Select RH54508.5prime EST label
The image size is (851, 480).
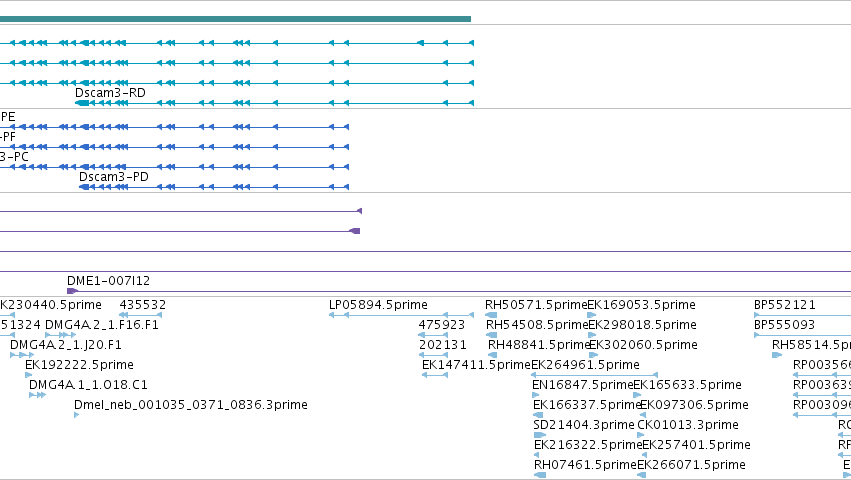537,325
